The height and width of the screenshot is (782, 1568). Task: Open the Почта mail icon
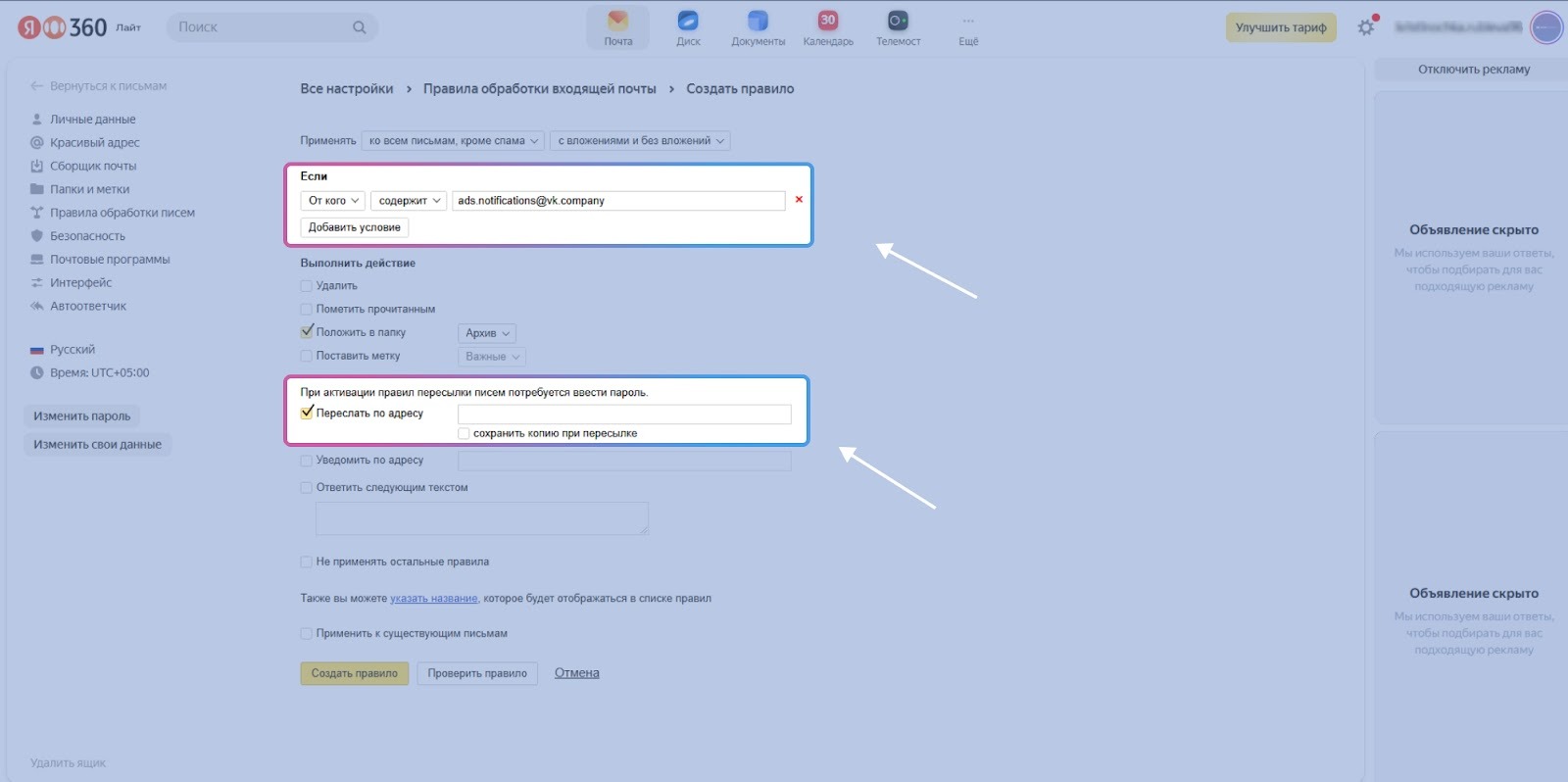(x=617, y=22)
